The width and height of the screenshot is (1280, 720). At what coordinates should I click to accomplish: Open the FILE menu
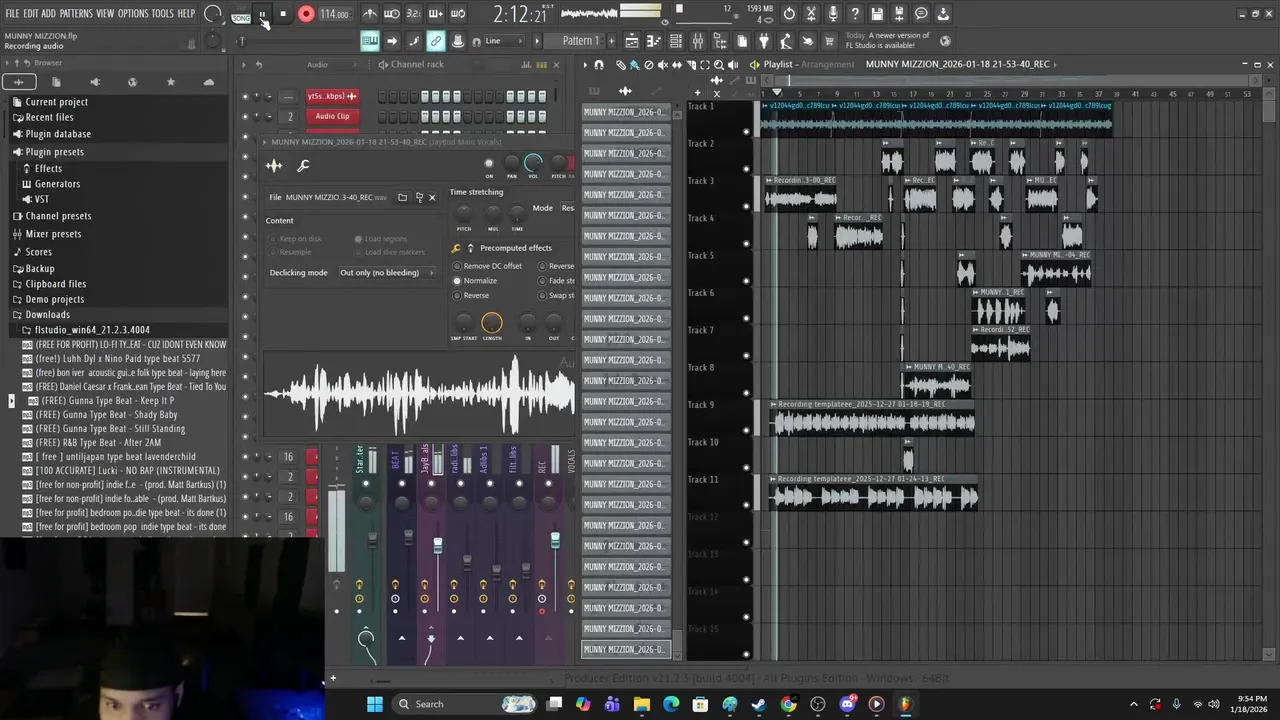click(13, 14)
